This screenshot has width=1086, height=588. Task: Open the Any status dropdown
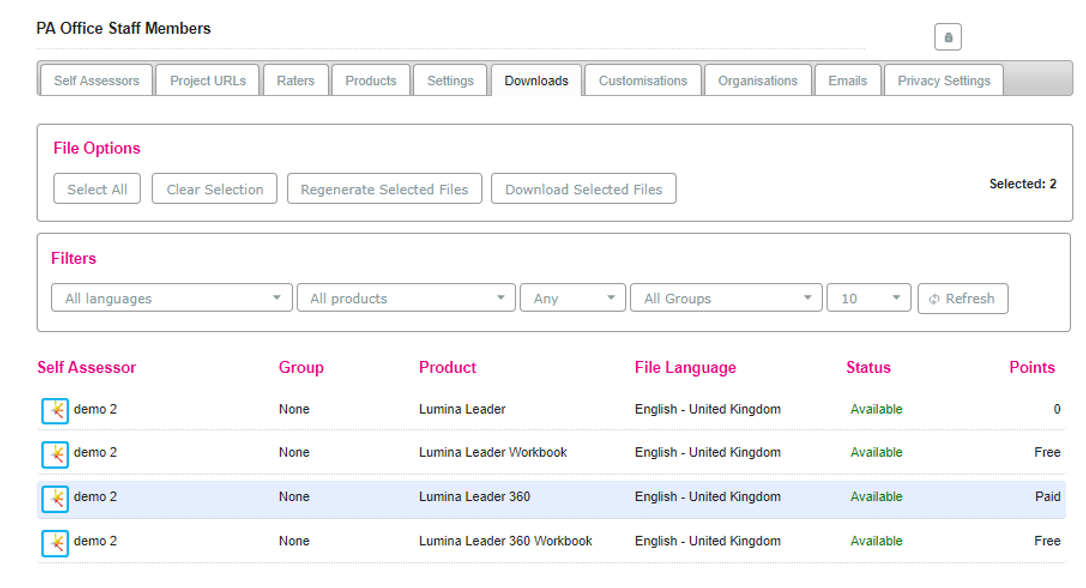(x=573, y=298)
